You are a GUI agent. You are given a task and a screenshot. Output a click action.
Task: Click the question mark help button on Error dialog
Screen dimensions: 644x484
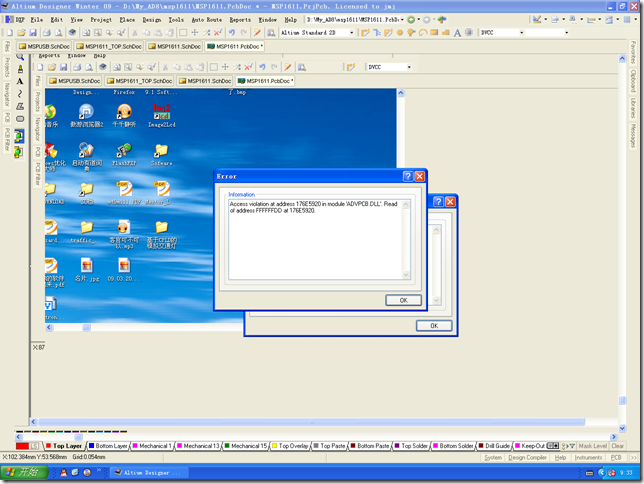tap(408, 176)
